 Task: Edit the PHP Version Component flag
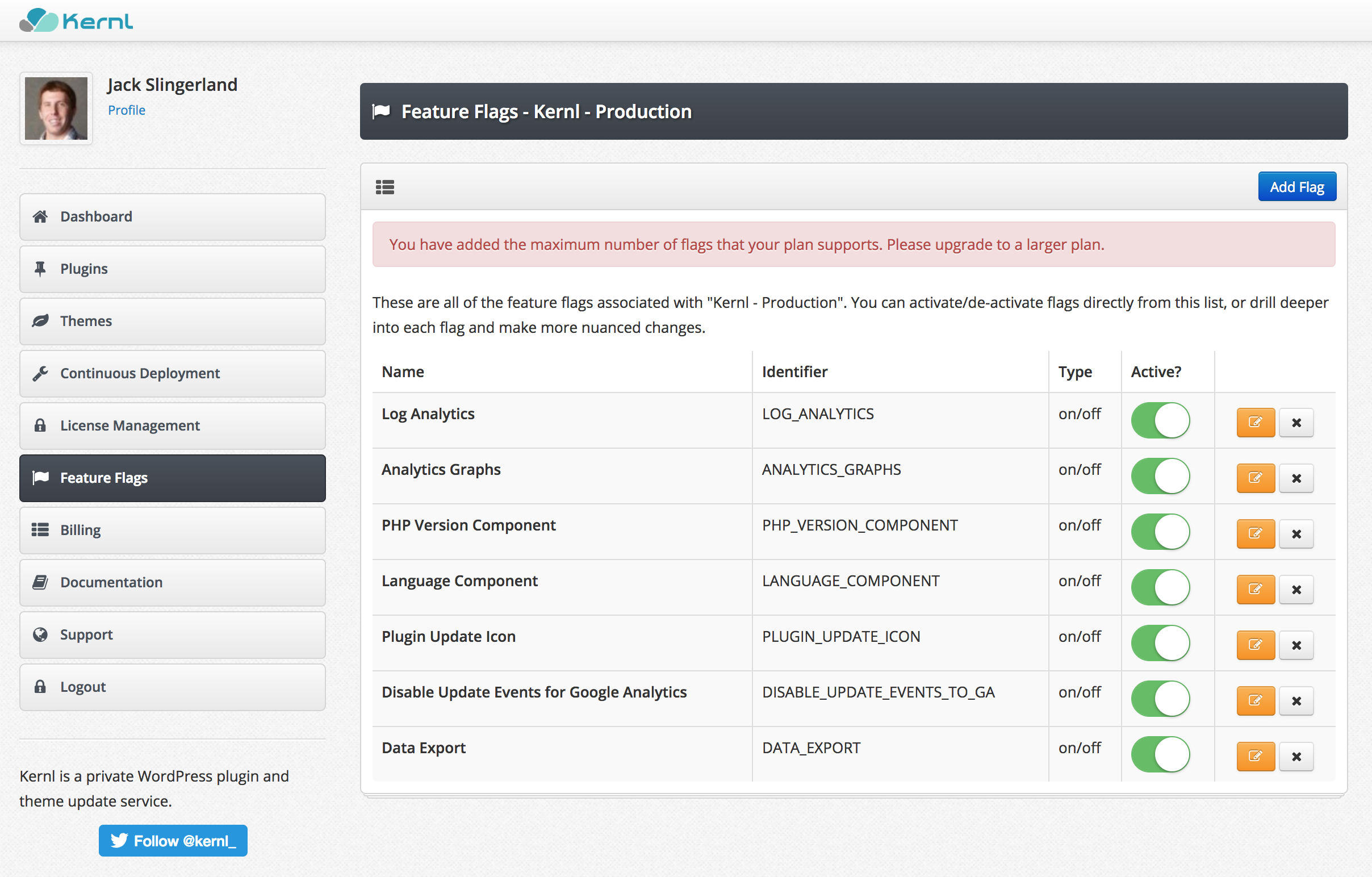click(1255, 533)
